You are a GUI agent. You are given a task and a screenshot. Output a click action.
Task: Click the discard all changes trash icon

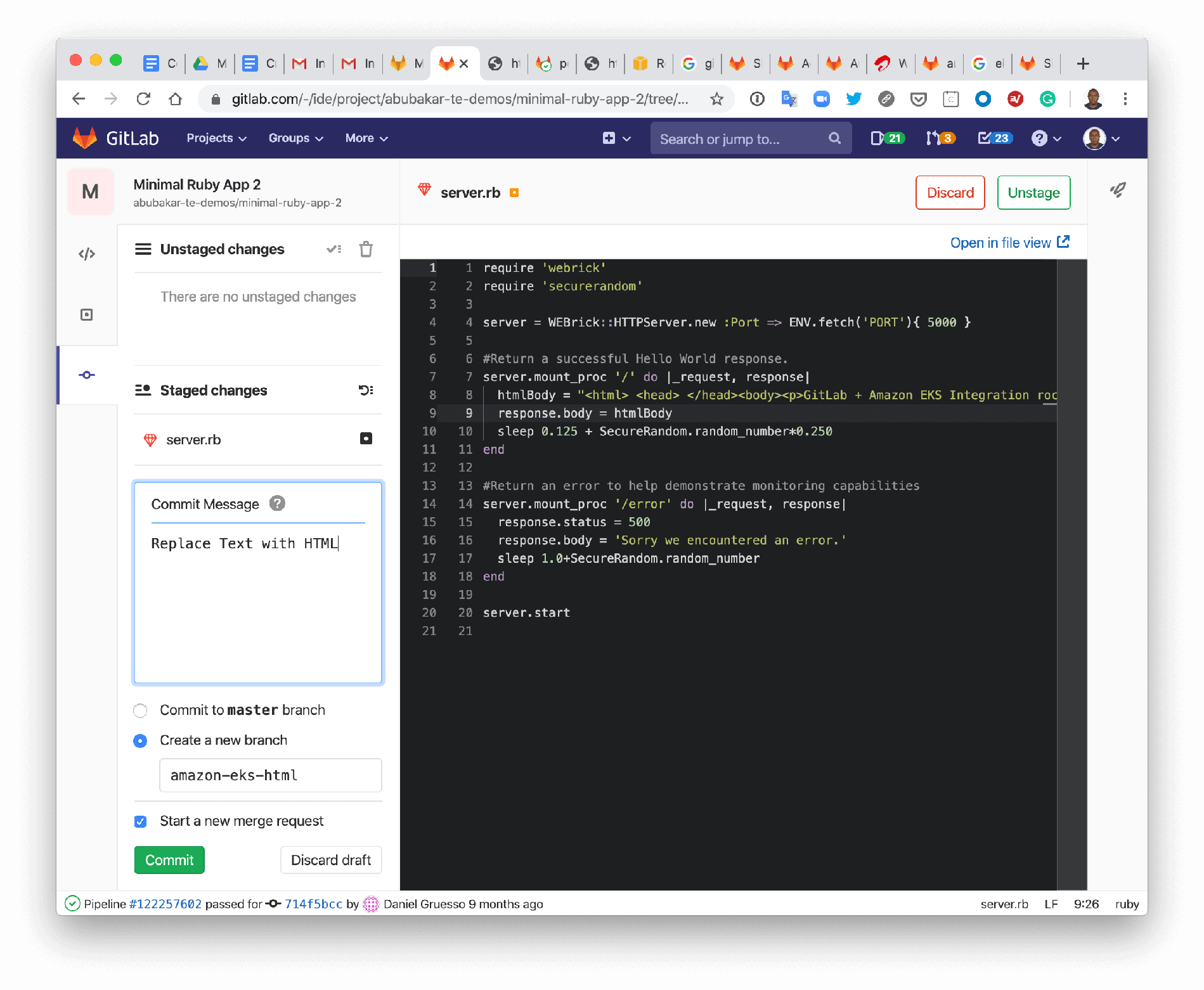(x=366, y=250)
